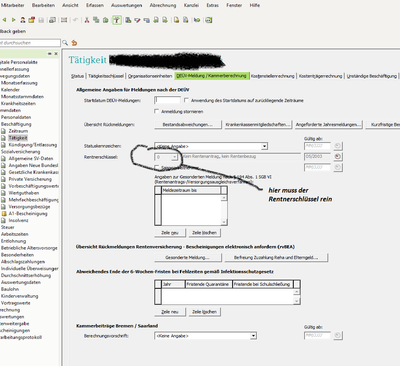This screenshot has height=366, width=400.
Task: Select Insolvenz in navigation tree
Action: tap(18, 220)
